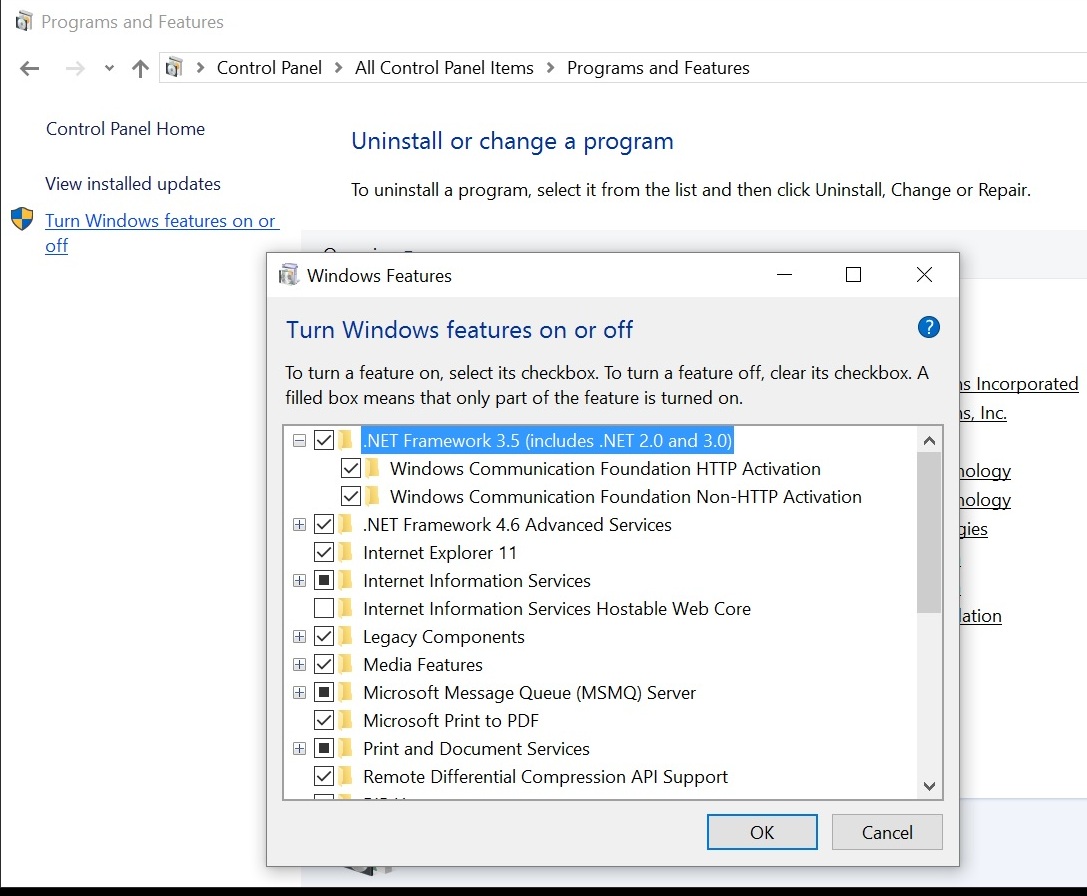Uncheck Windows Communication Foundation Non-HTTP Activation
1087x896 pixels.
pos(351,497)
